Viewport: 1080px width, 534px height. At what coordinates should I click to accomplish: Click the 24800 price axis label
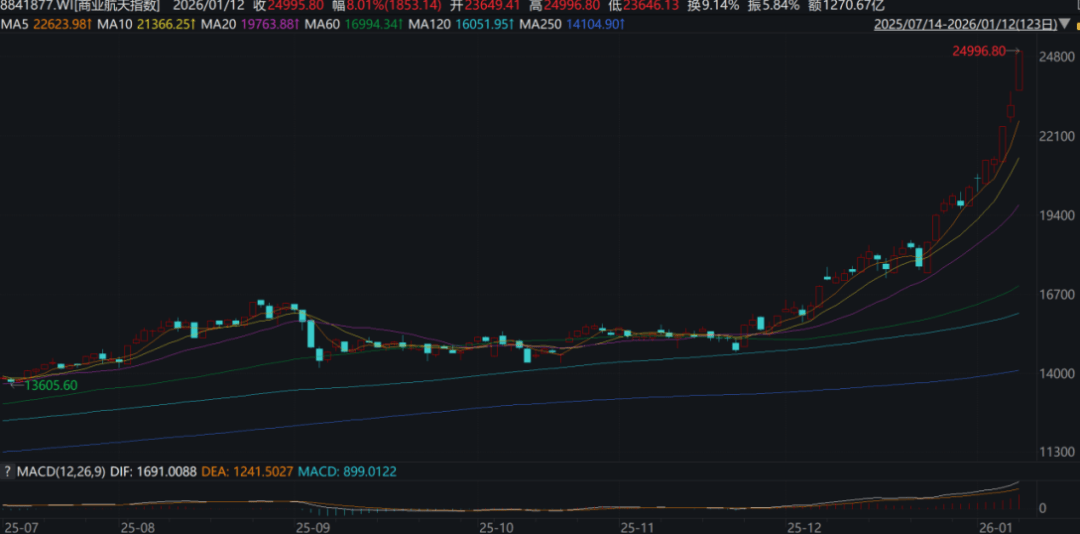click(1055, 58)
